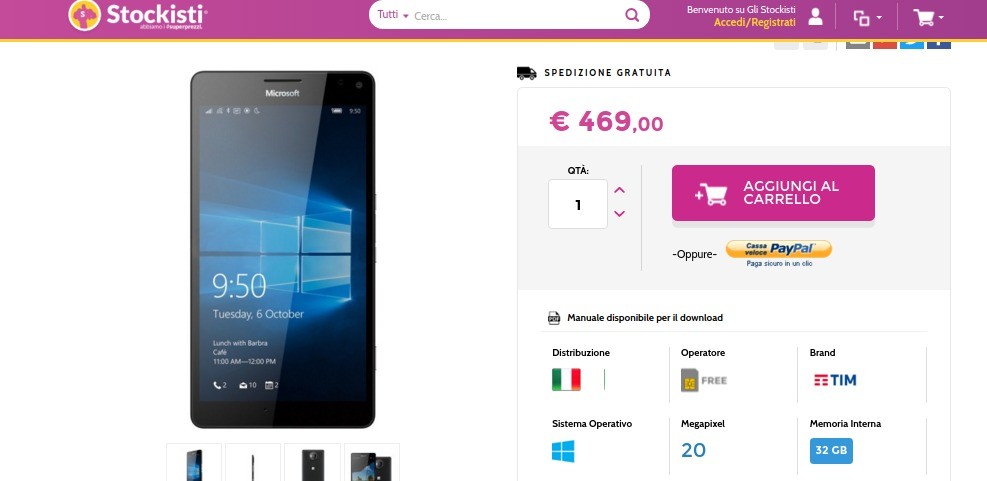This screenshot has width=987, height=481.
Task: Click the Italian flag distribution icon
Action: [x=566, y=380]
